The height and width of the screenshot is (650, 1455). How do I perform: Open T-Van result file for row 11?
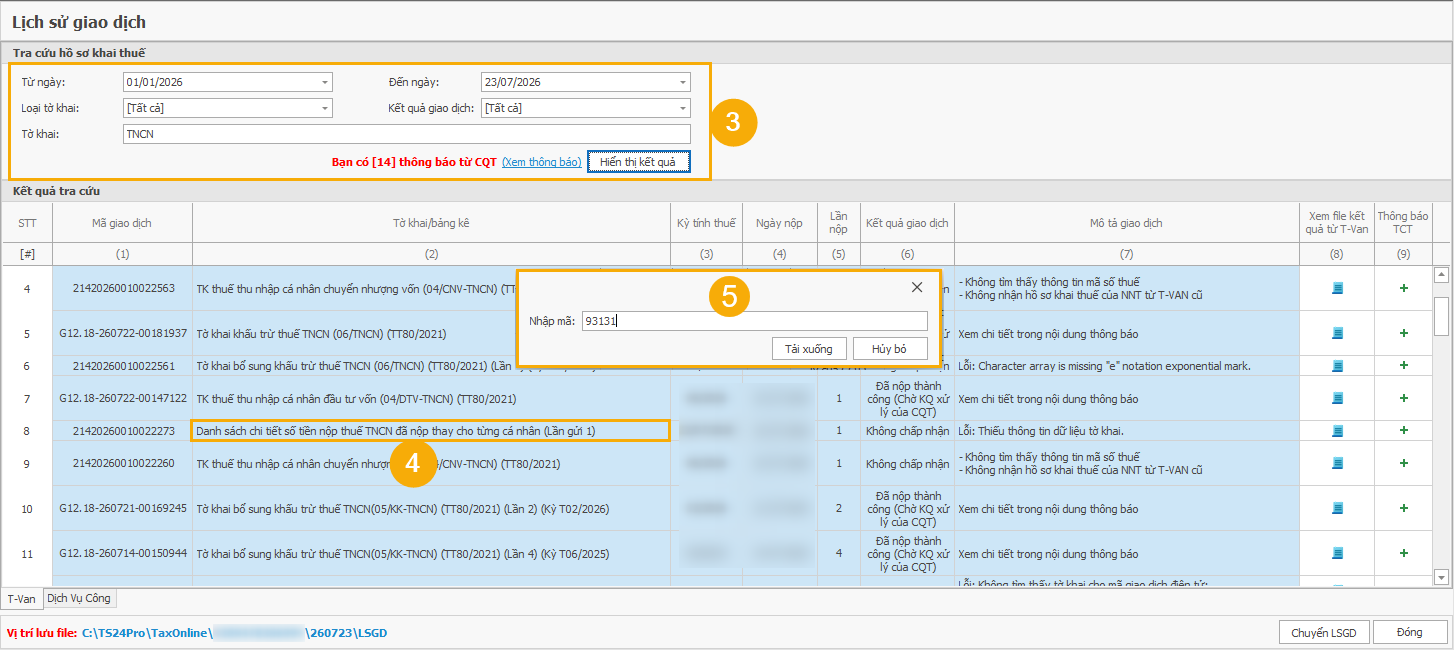1338,553
